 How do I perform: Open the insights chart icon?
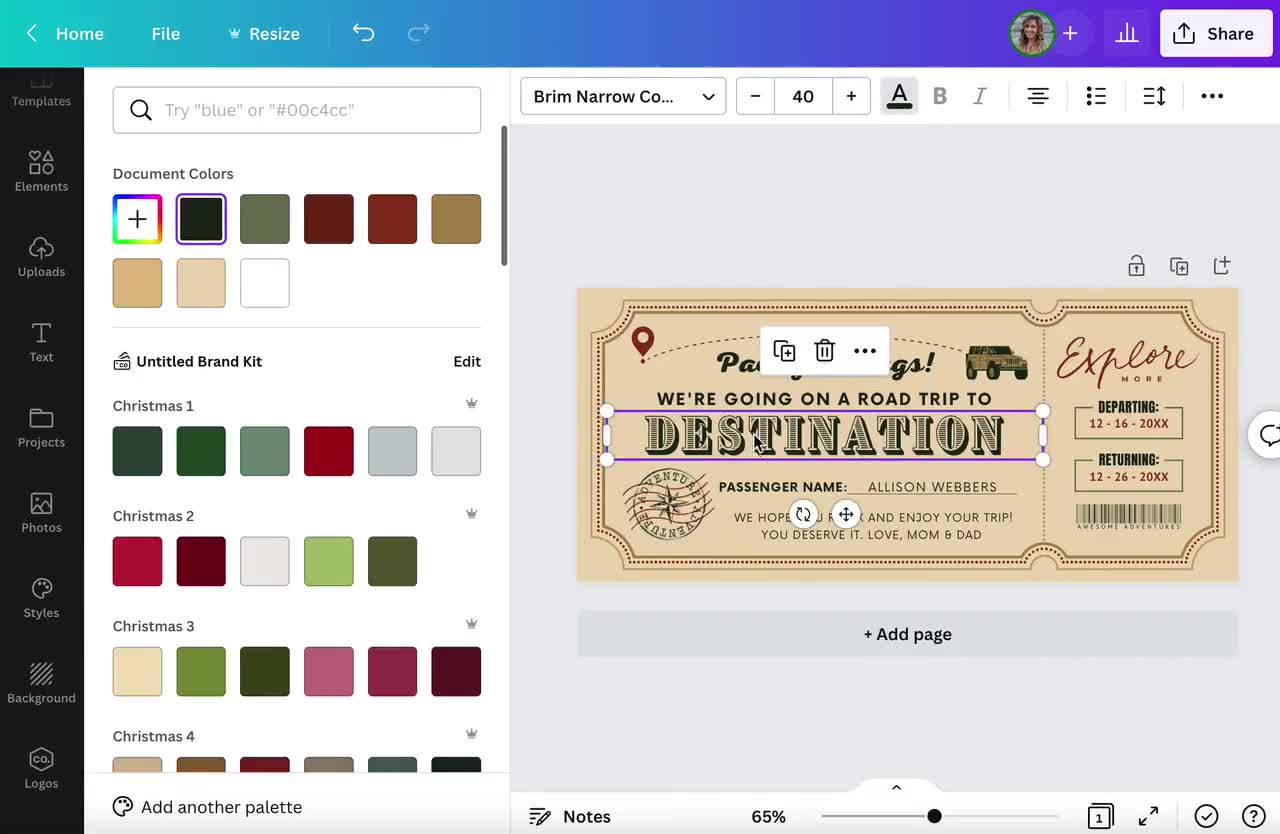coord(1127,33)
